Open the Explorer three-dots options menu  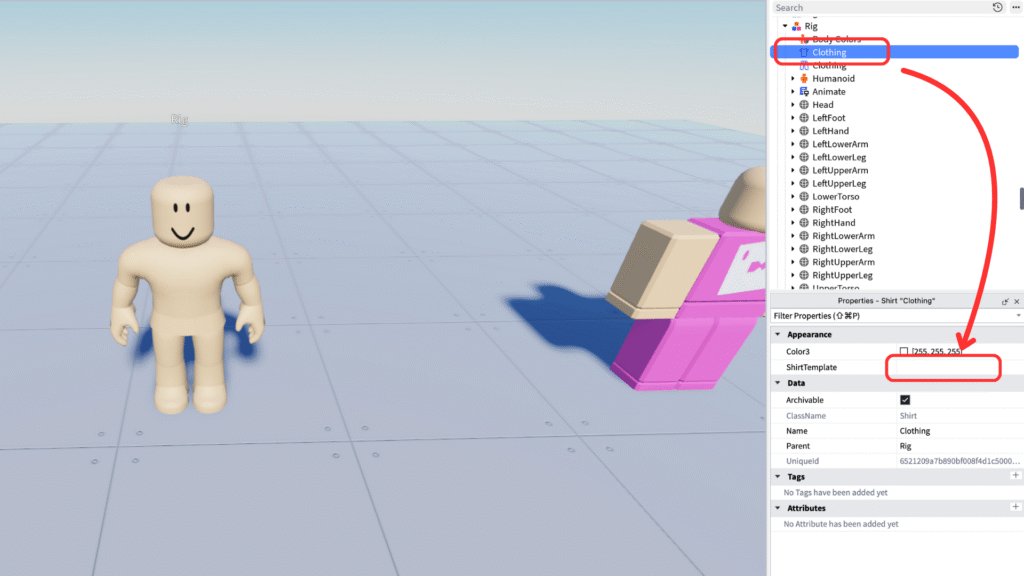click(1014, 7)
